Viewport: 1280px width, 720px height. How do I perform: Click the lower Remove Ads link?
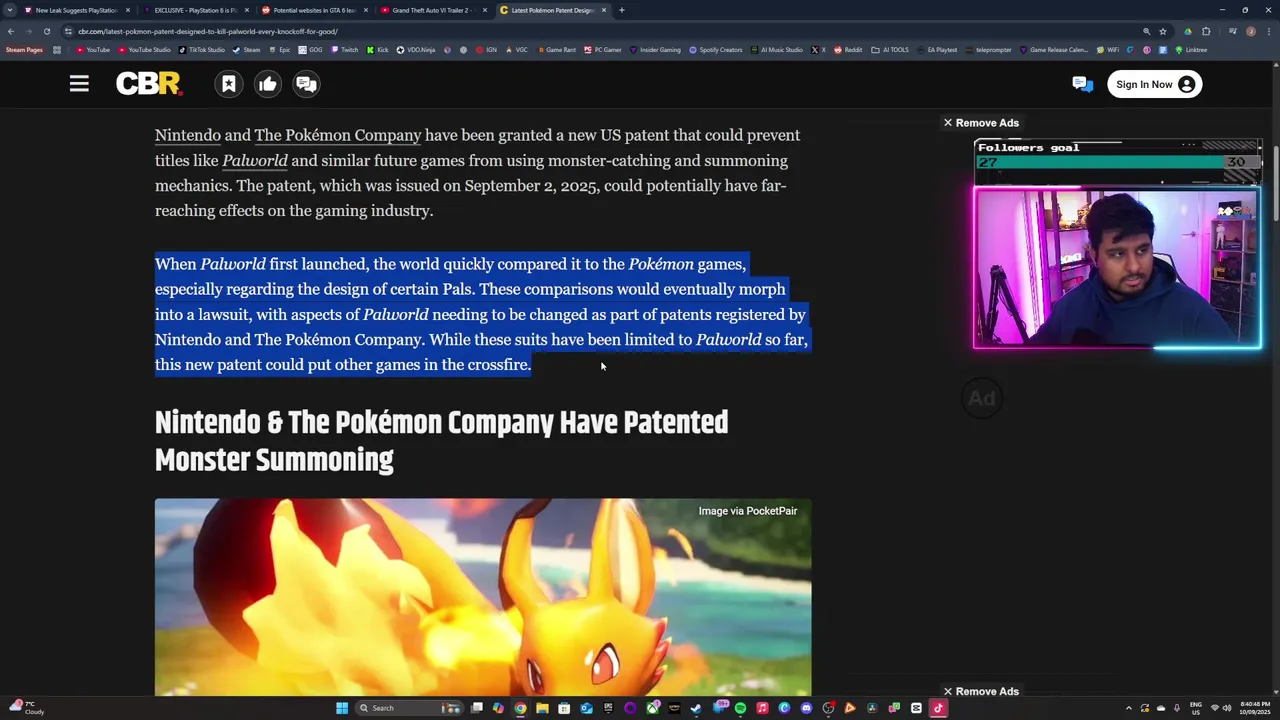tap(981, 691)
